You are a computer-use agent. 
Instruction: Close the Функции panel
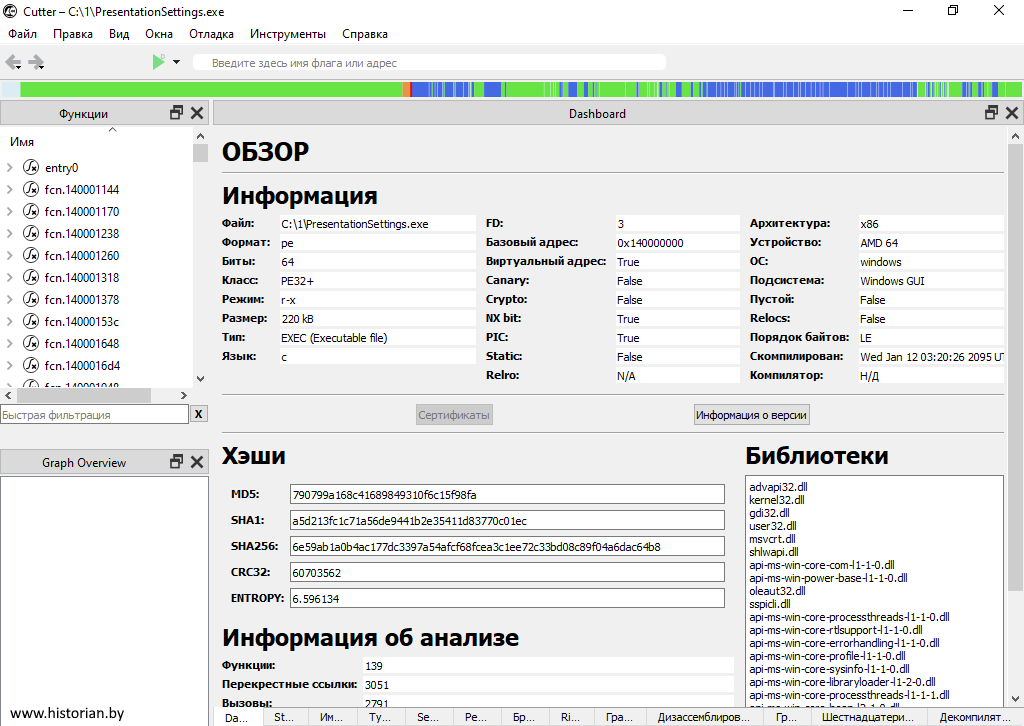197,113
